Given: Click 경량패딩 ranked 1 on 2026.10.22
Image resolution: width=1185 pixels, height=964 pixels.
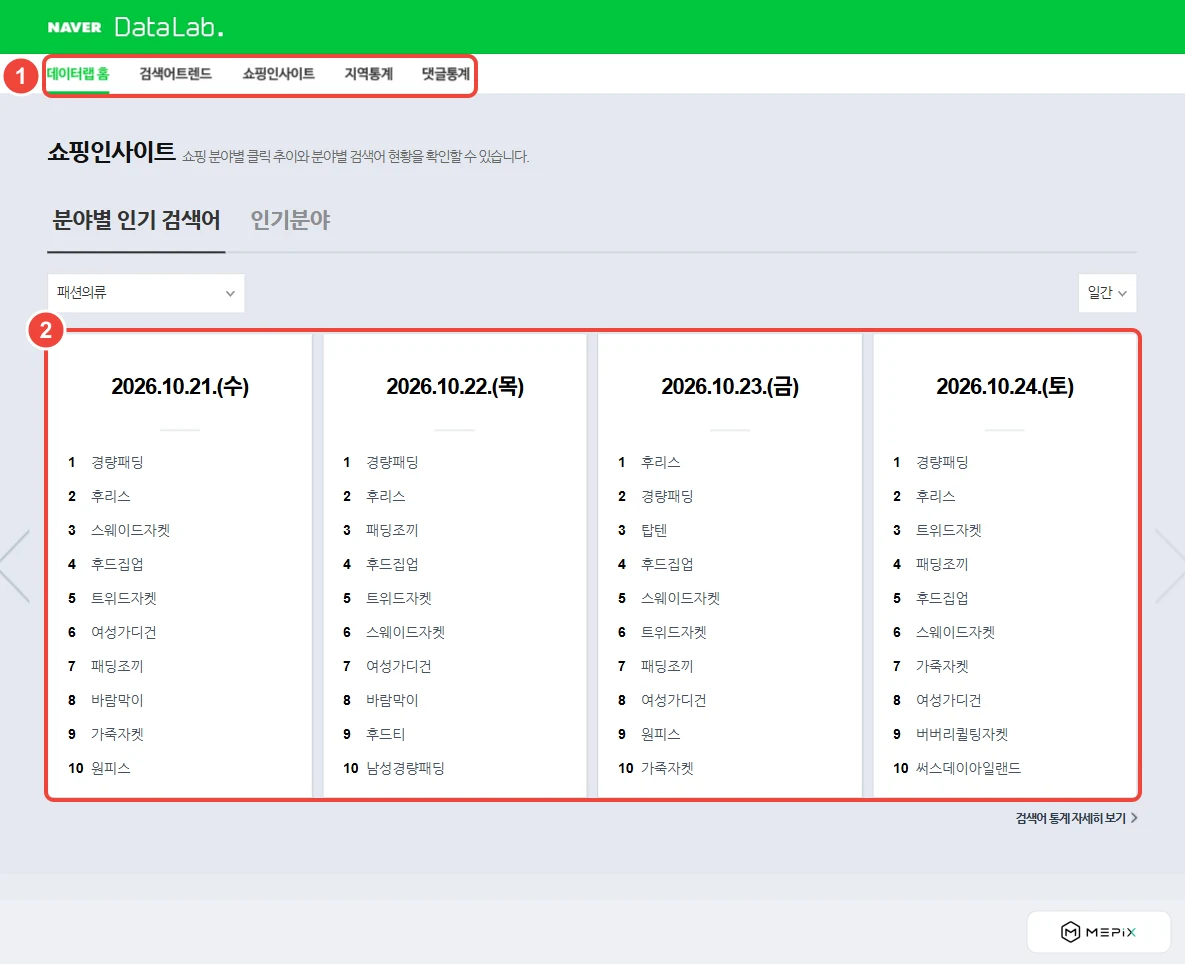Looking at the screenshot, I should coord(392,462).
